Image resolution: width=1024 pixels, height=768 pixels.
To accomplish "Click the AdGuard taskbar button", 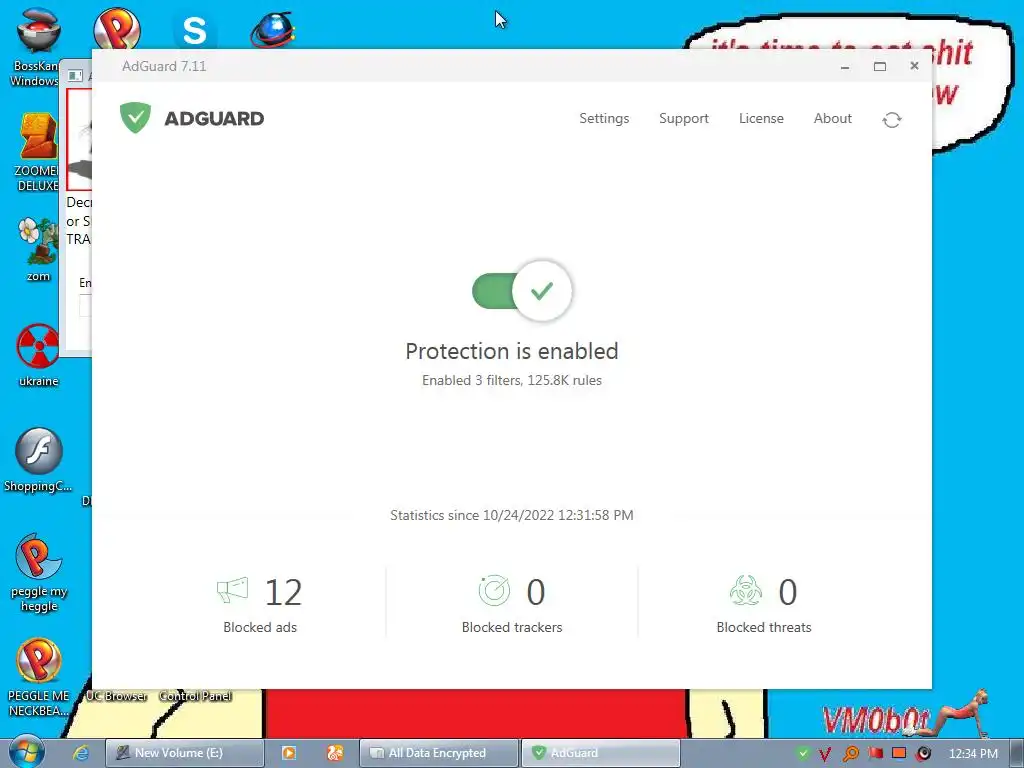I will click(x=600, y=753).
